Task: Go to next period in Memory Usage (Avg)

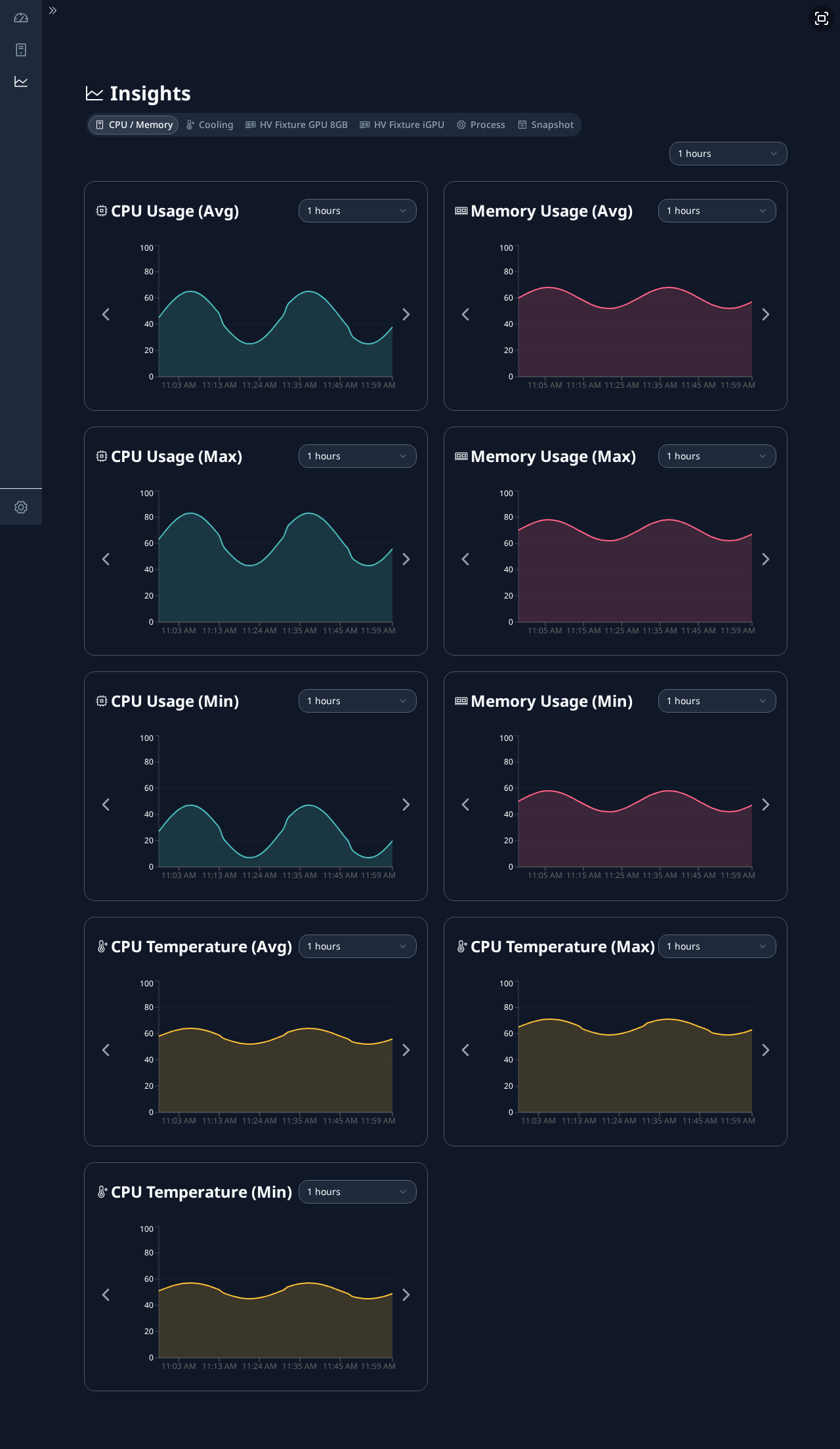Action: coord(766,314)
